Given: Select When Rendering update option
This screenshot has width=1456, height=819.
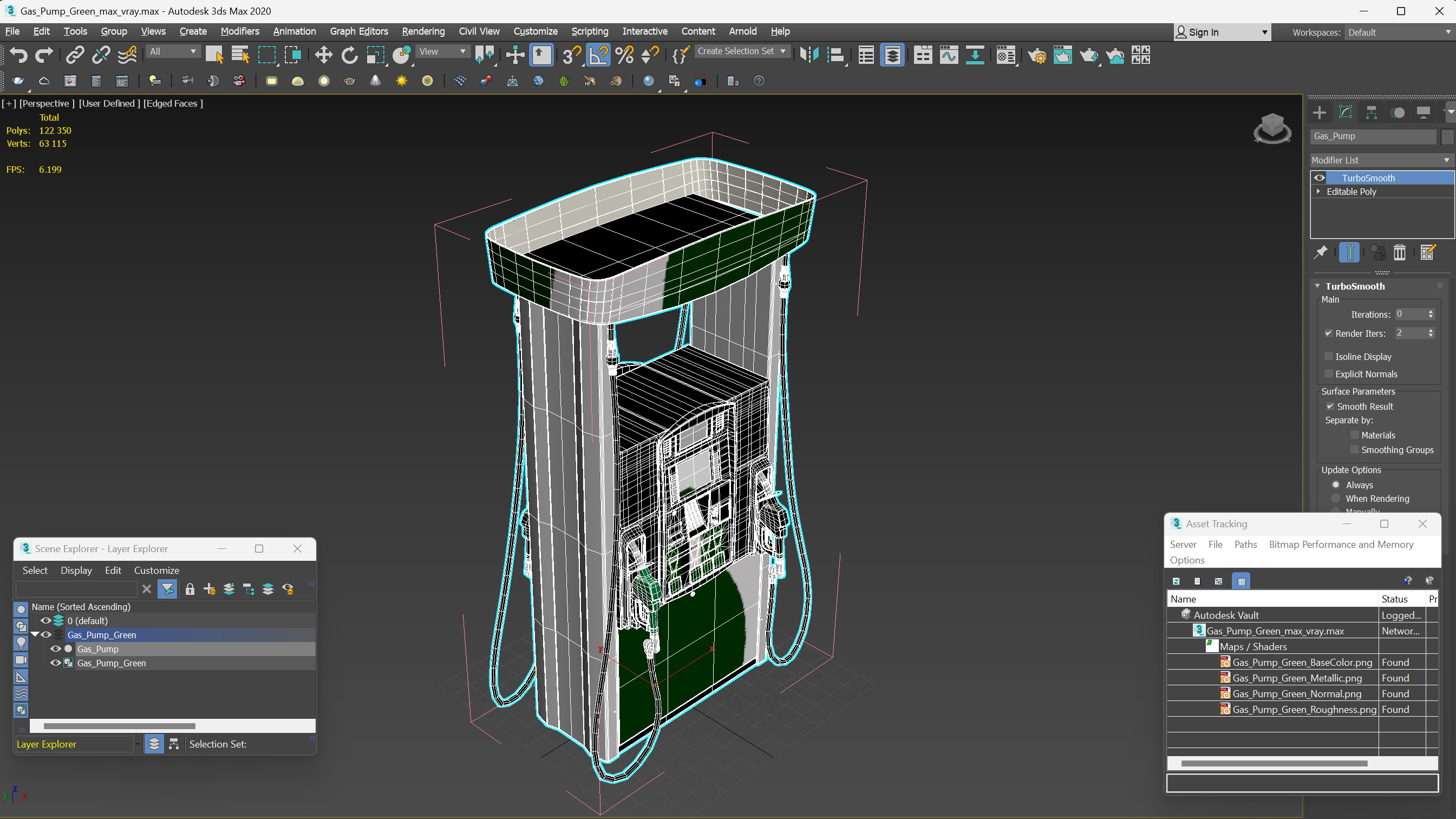Looking at the screenshot, I should pyautogui.click(x=1336, y=499).
